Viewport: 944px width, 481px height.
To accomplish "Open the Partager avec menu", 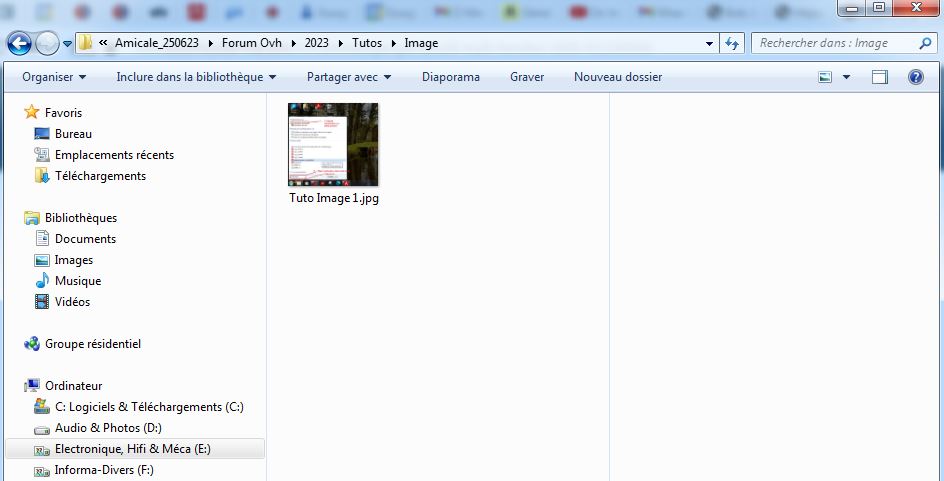I will coord(348,77).
